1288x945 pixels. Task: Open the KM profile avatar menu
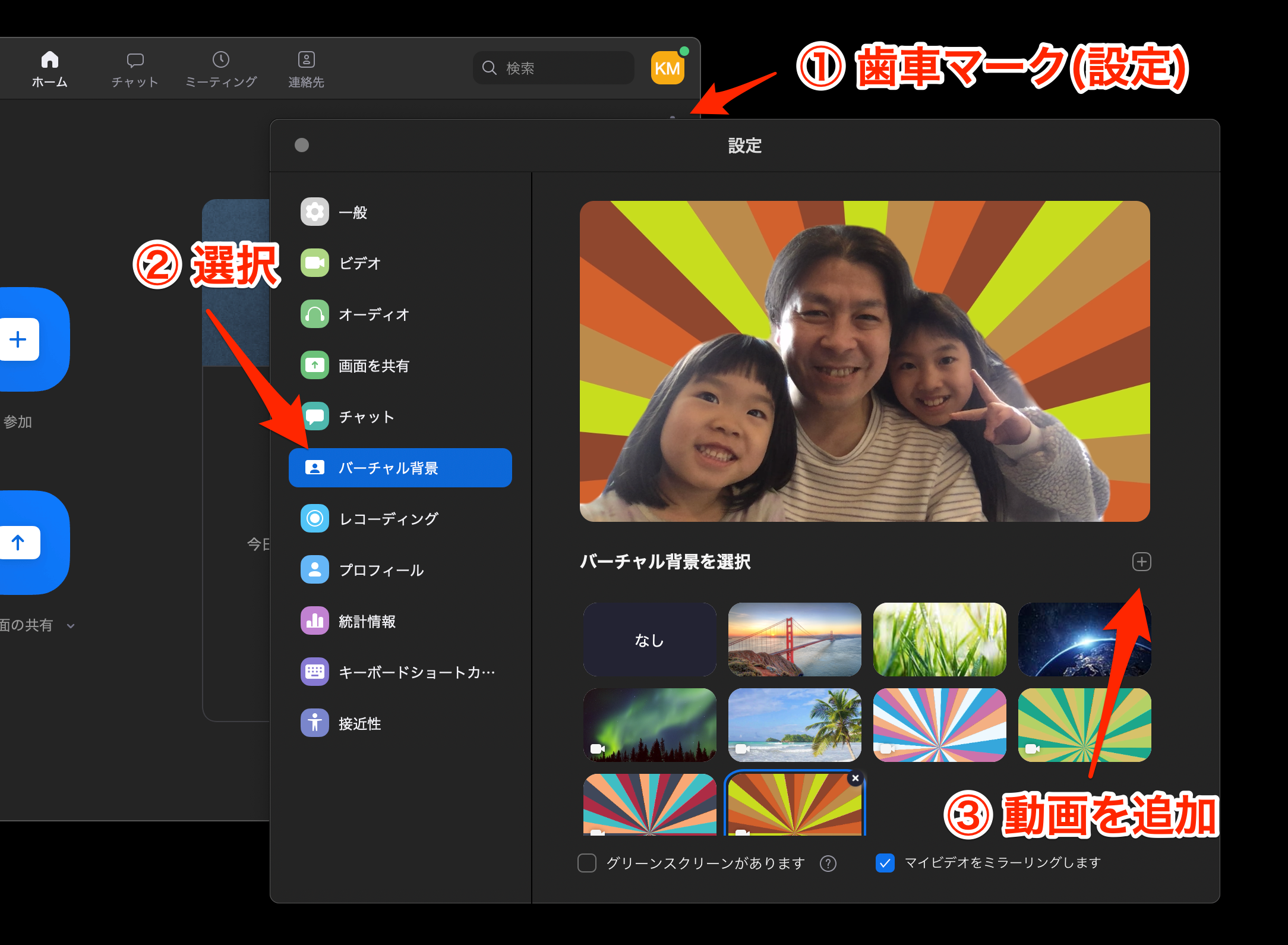pyautogui.click(x=668, y=68)
